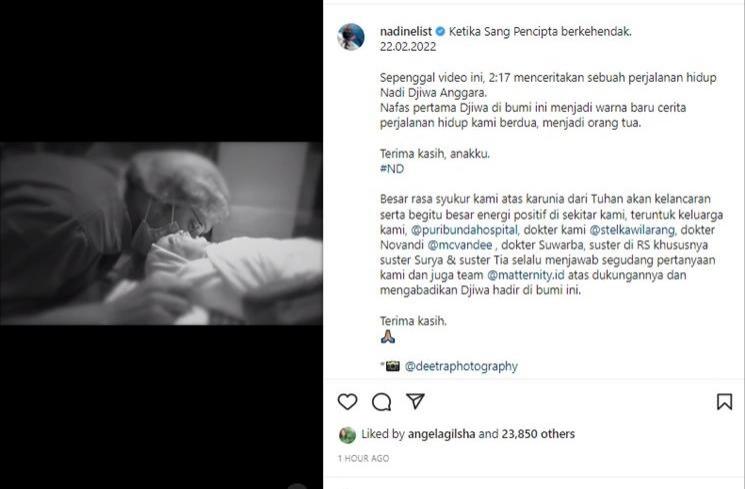Viewport: 745px width, 489px height.
Task: Open the nadinelist username link
Action: (x=406, y=32)
